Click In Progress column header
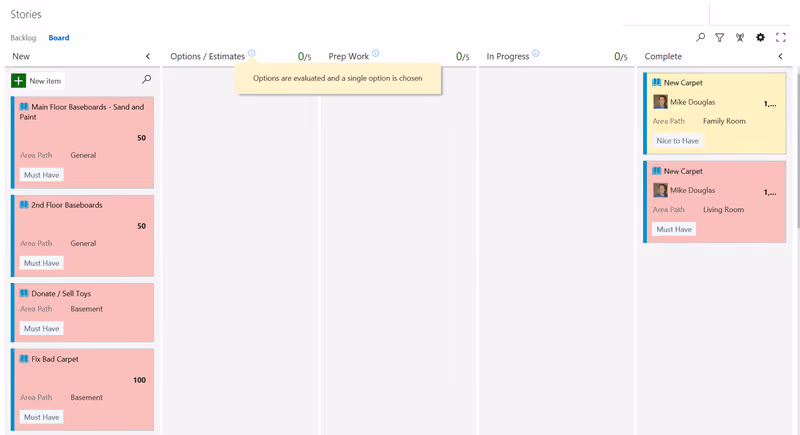The height and width of the screenshot is (435, 800). tap(508, 56)
